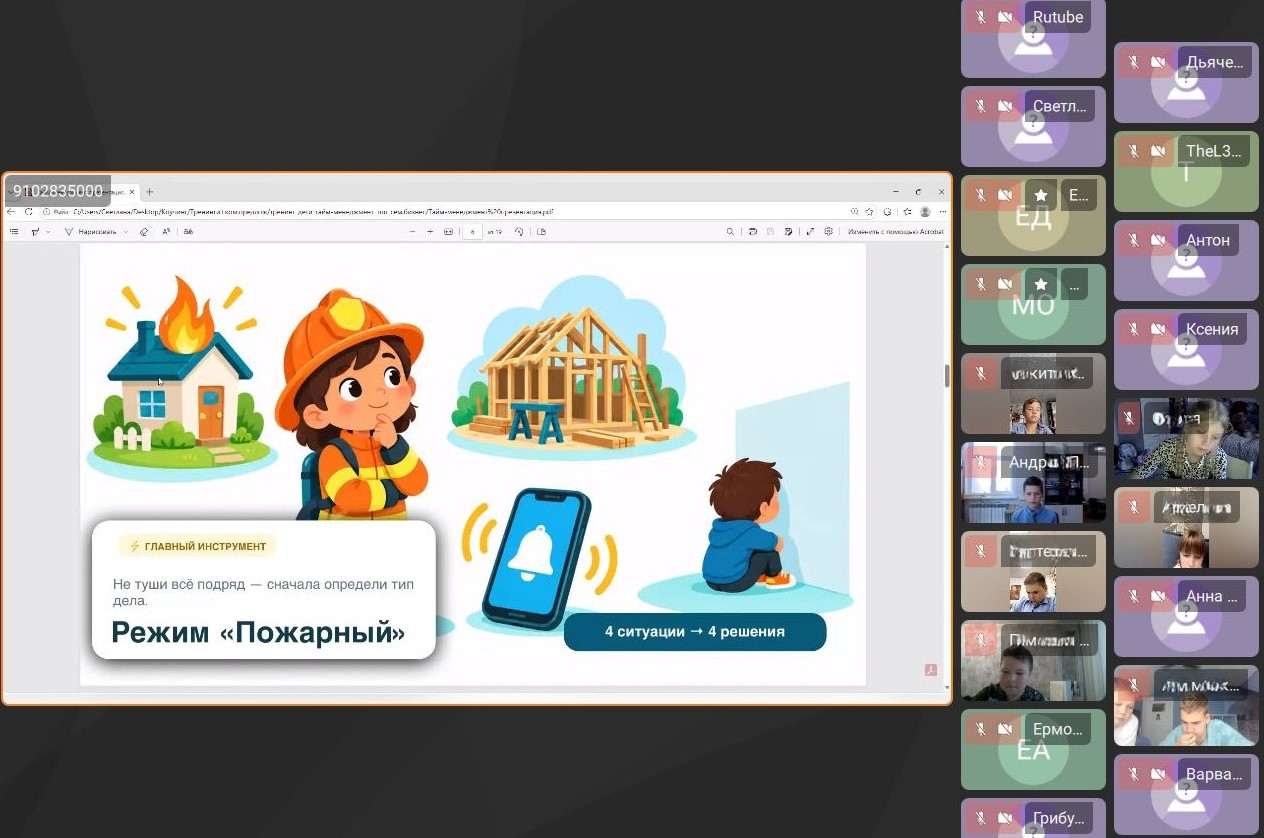
Task: Click the browser profile avatar icon
Action: pos(925,212)
